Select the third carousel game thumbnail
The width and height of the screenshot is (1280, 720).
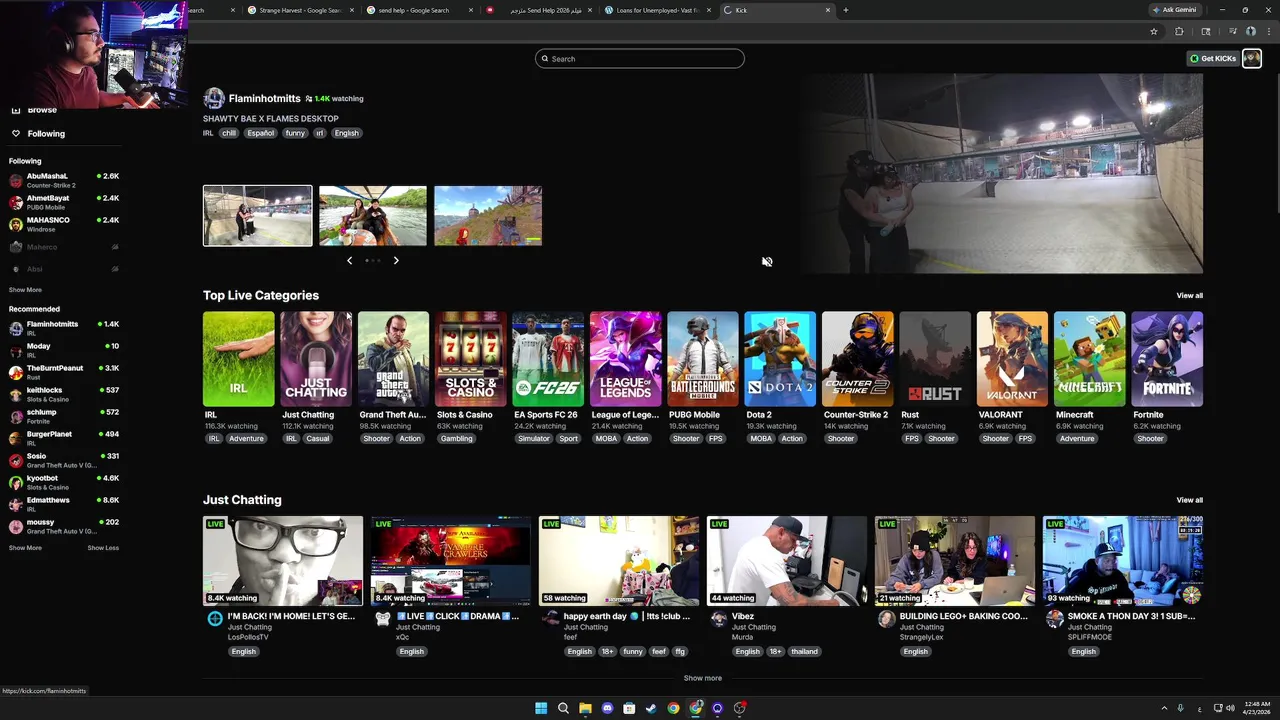pyautogui.click(x=488, y=216)
